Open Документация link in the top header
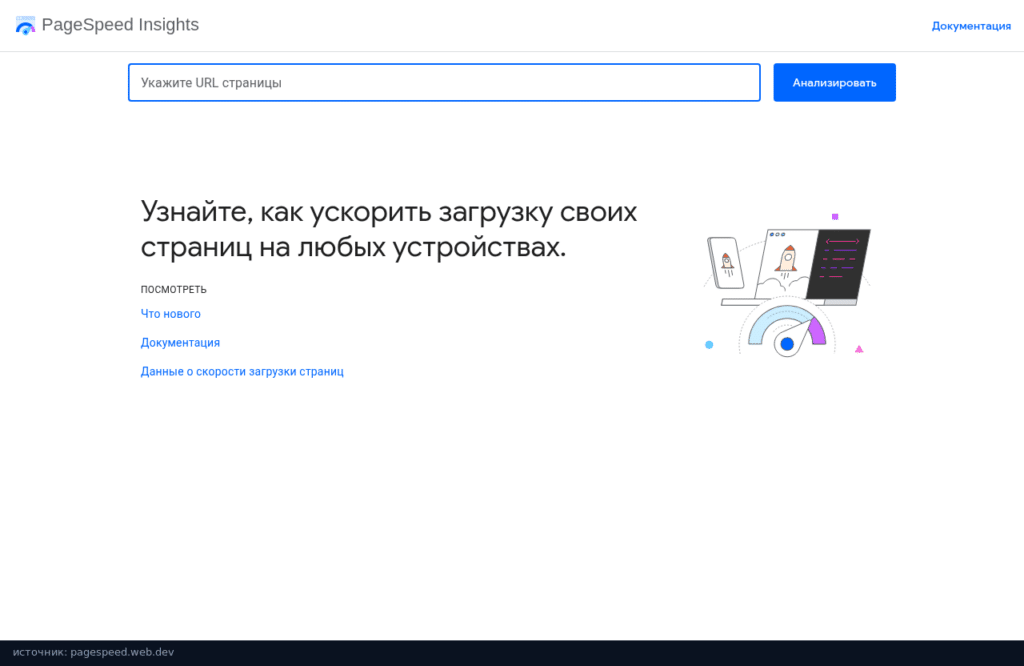The height and width of the screenshot is (666, 1024). pos(971,26)
